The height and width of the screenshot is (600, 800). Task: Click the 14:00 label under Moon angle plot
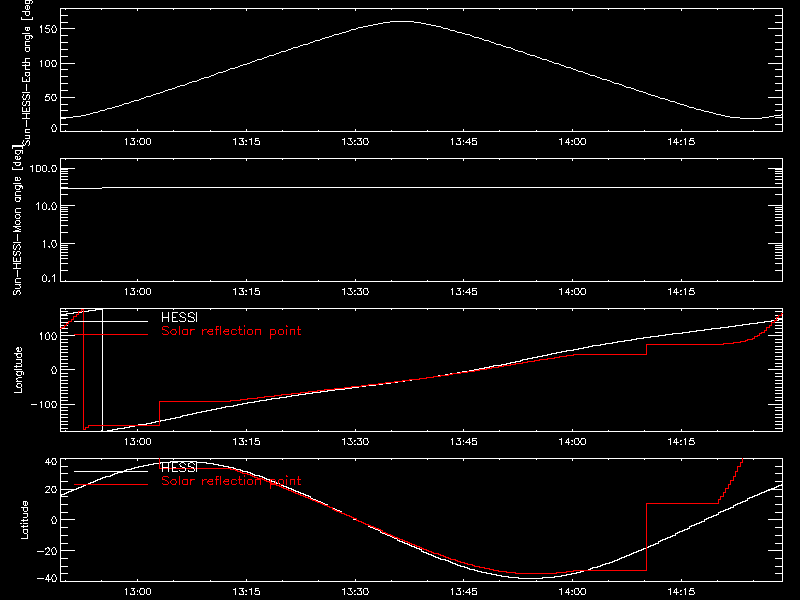click(x=572, y=291)
